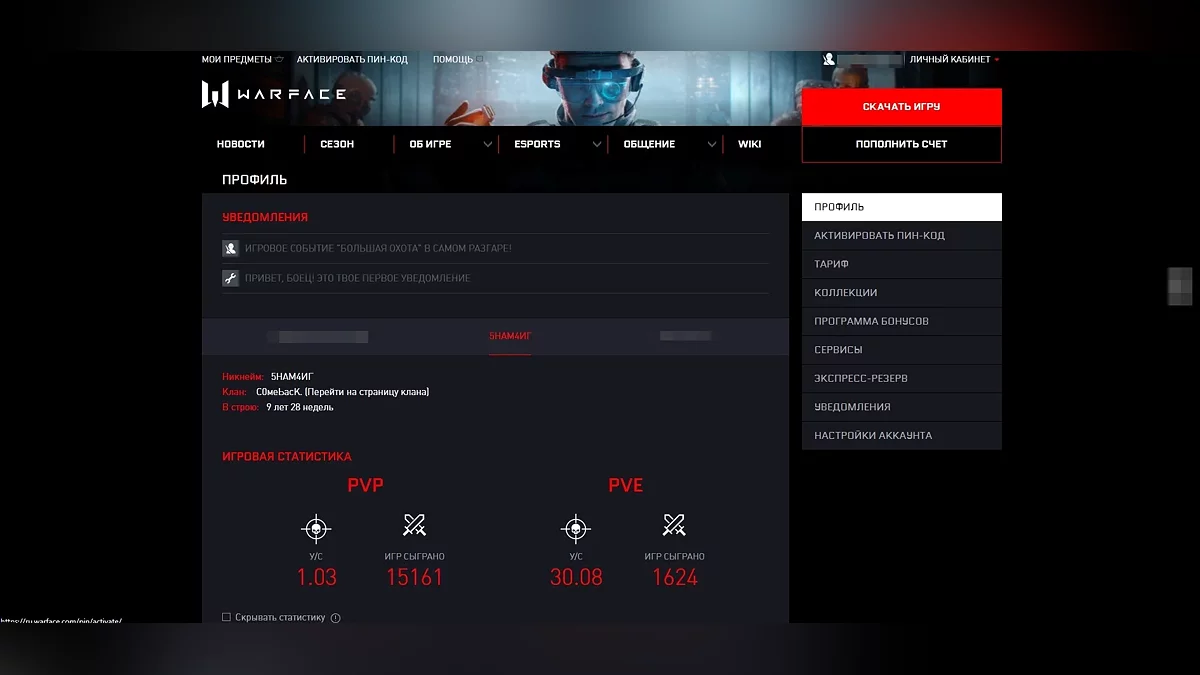Image resolution: width=1200 pixels, height=675 pixels.
Task: Expand the Об игре dropdown arrow
Action: [487, 144]
